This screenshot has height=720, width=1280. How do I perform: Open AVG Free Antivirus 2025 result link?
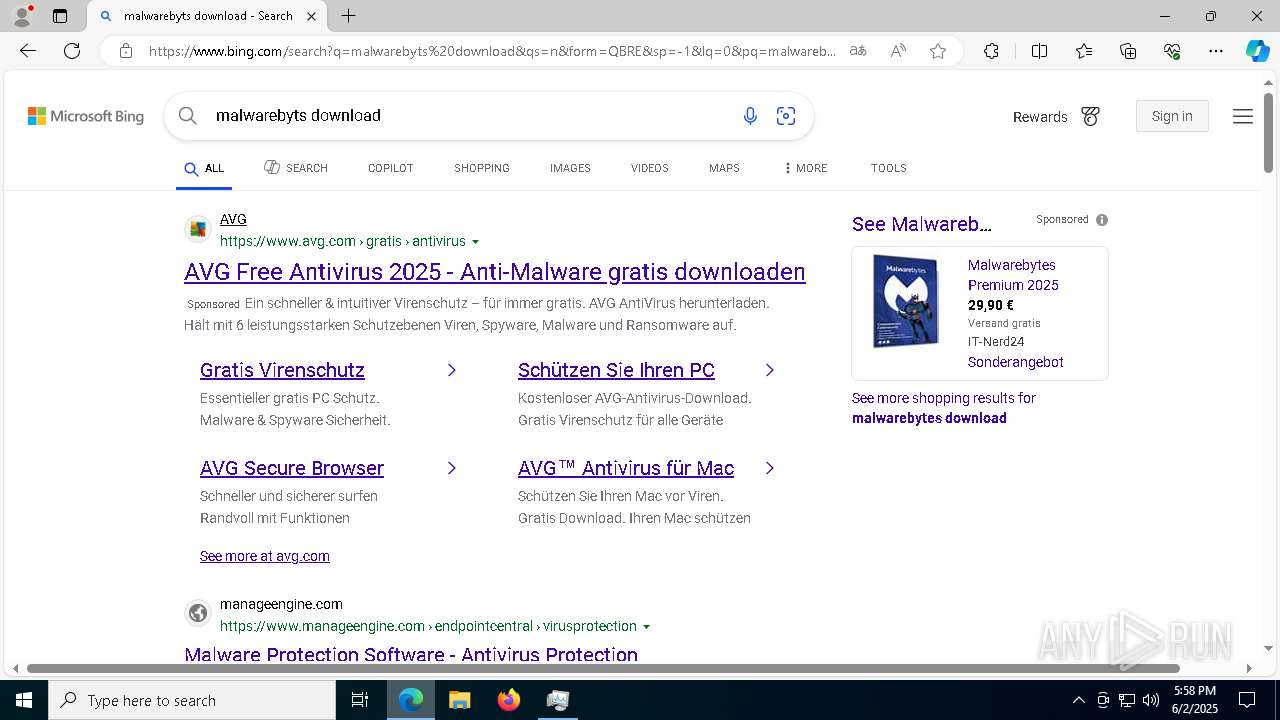point(495,272)
